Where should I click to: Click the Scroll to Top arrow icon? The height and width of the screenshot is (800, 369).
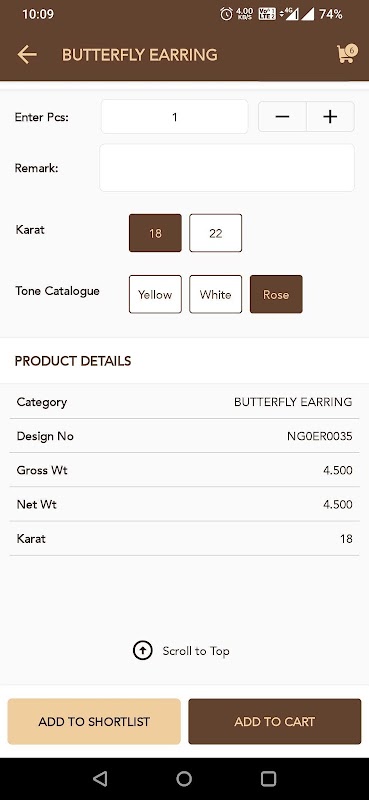[x=142, y=651]
